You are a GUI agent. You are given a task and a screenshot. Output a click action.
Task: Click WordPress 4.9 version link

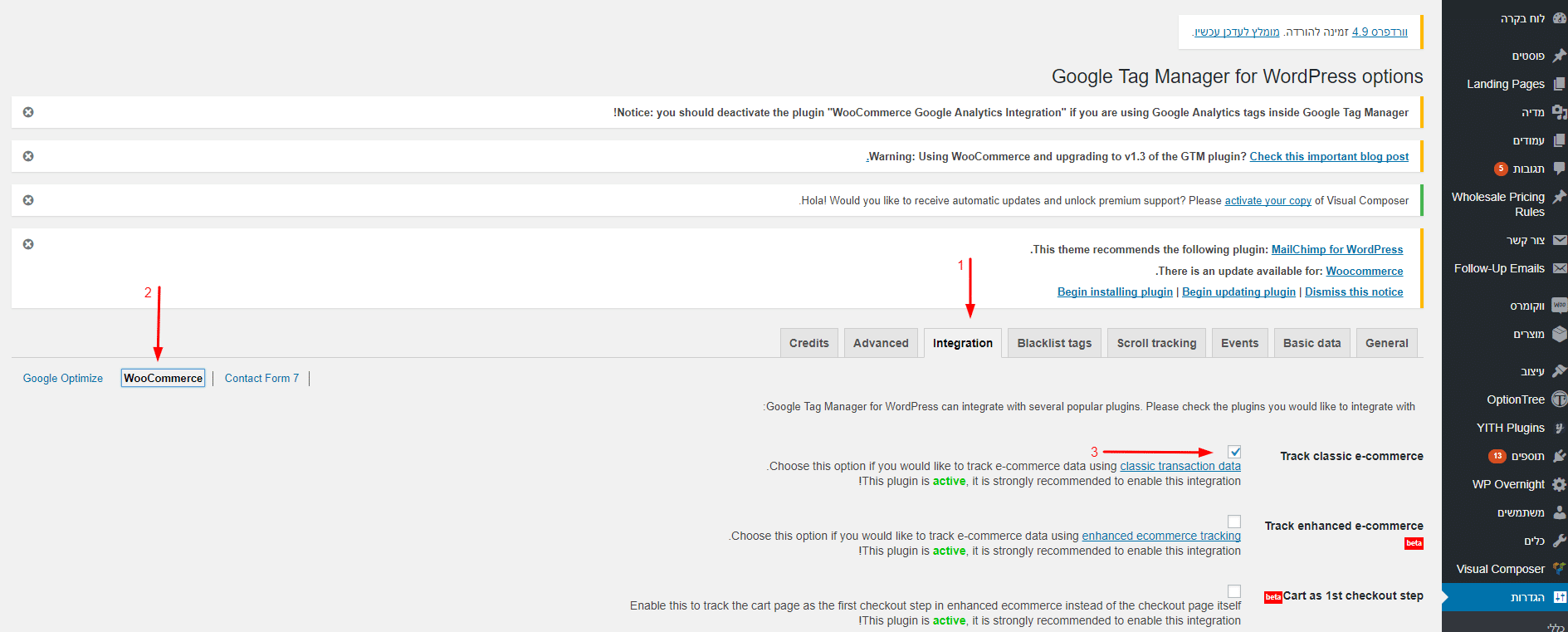click(x=1380, y=32)
